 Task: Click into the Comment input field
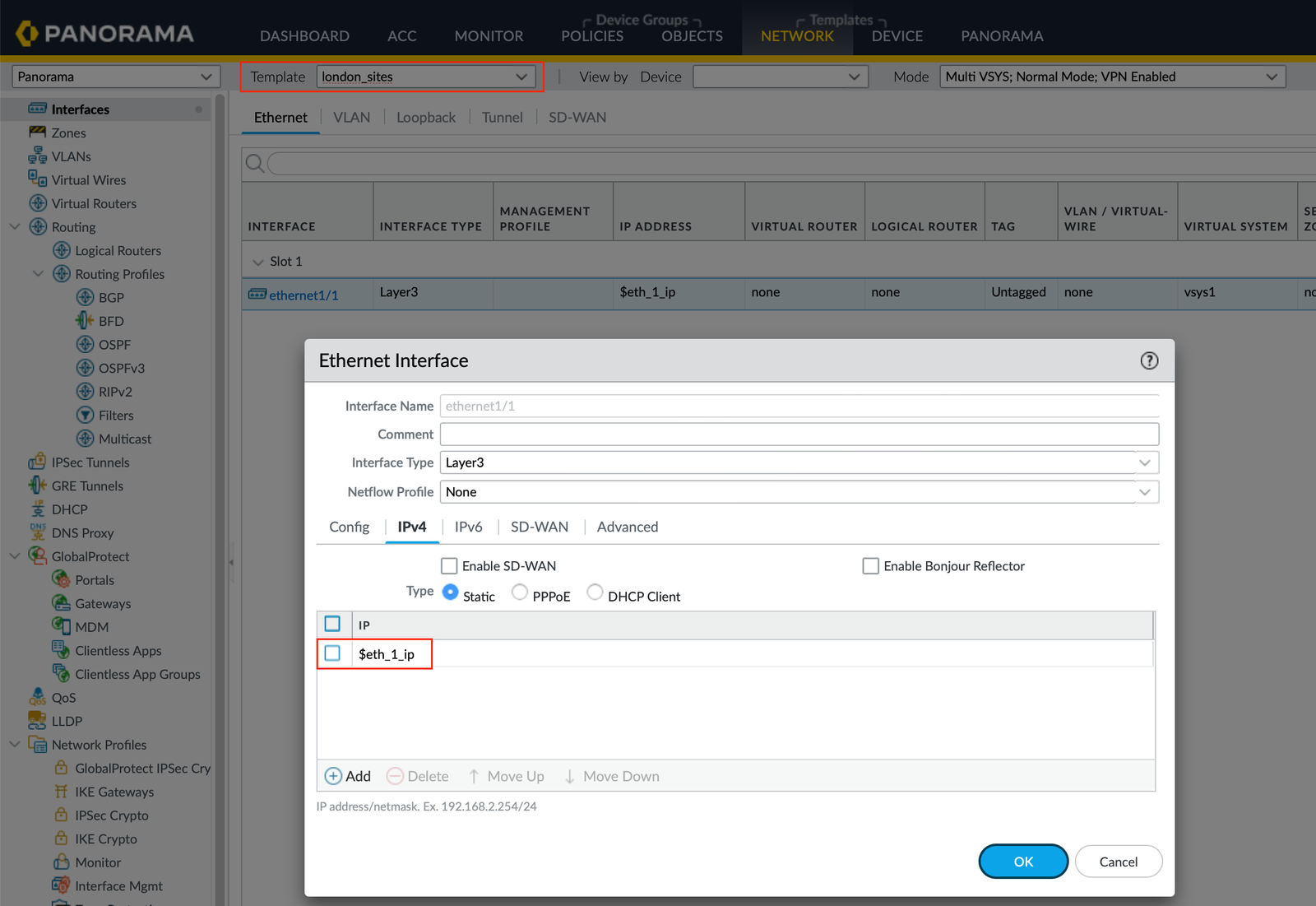click(799, 434)
